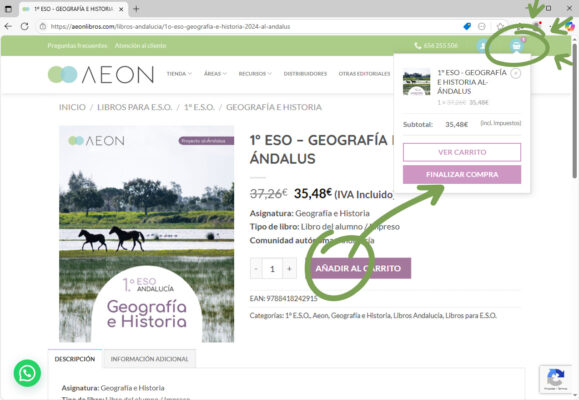Open the Preguntas frecuentes link

point(77,45)
